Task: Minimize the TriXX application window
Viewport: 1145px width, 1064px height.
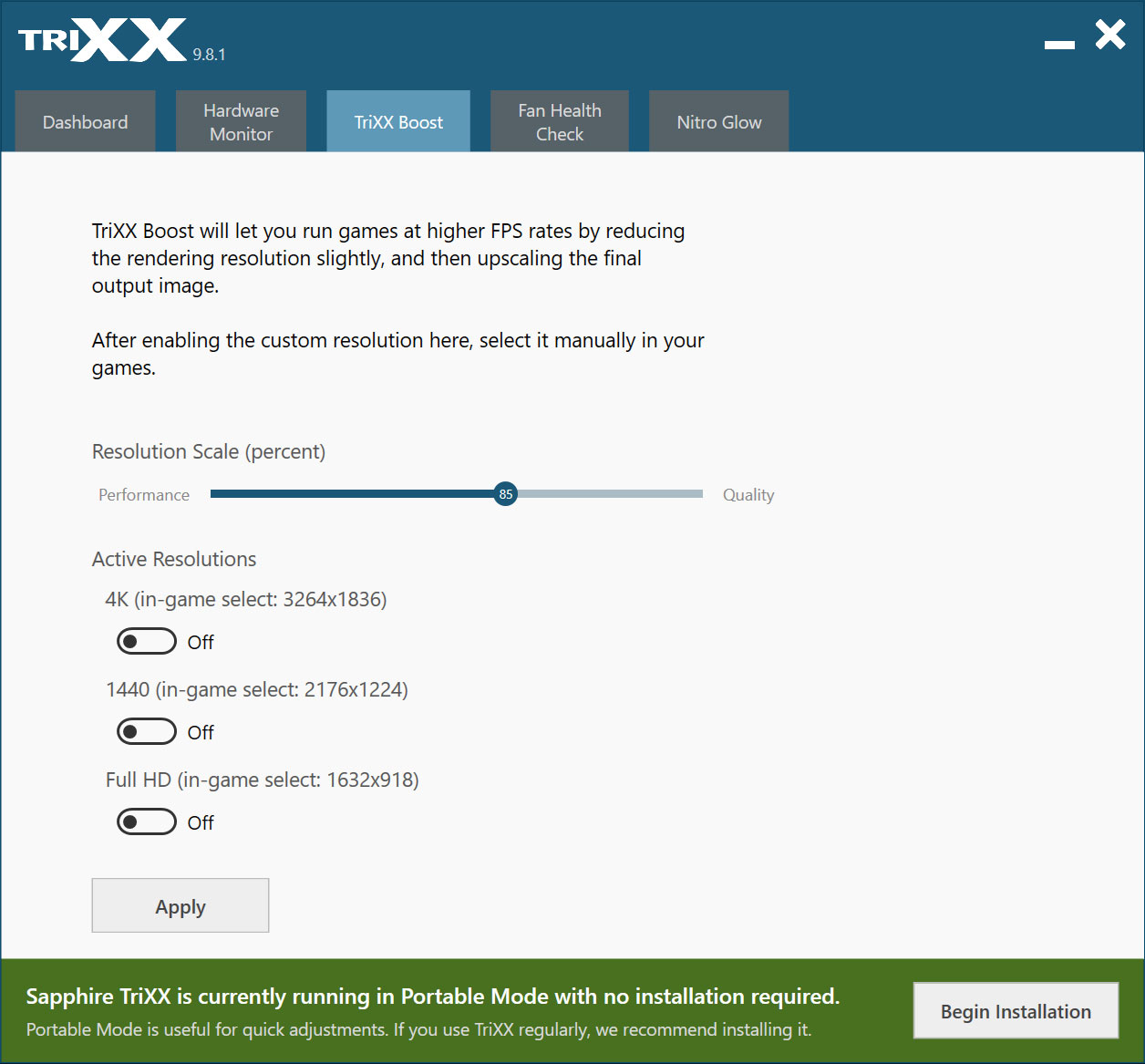Action: (x=1059, y=44)
